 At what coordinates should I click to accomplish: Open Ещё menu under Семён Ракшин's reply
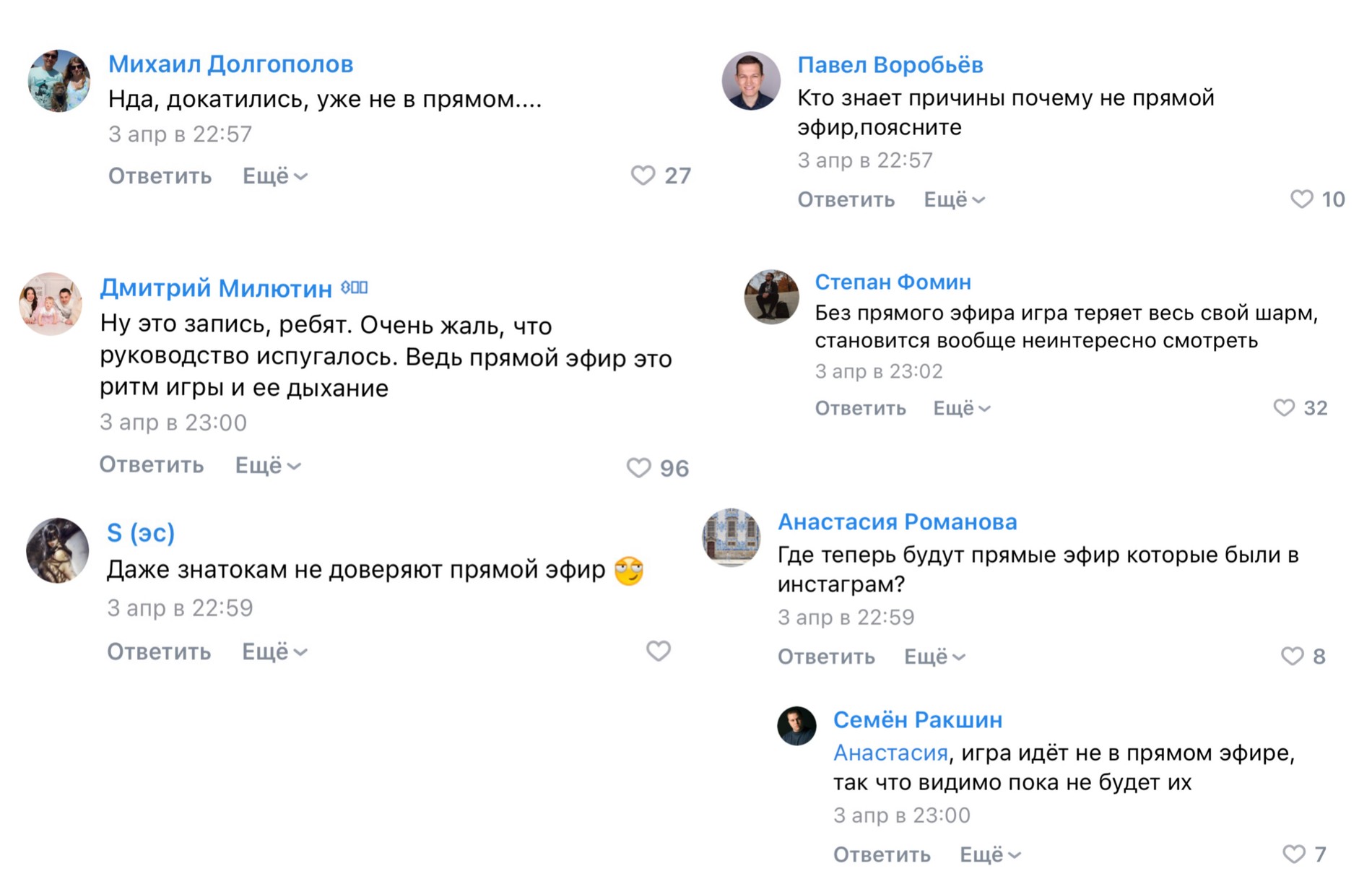pyautogui.click(x=989, y=854)
